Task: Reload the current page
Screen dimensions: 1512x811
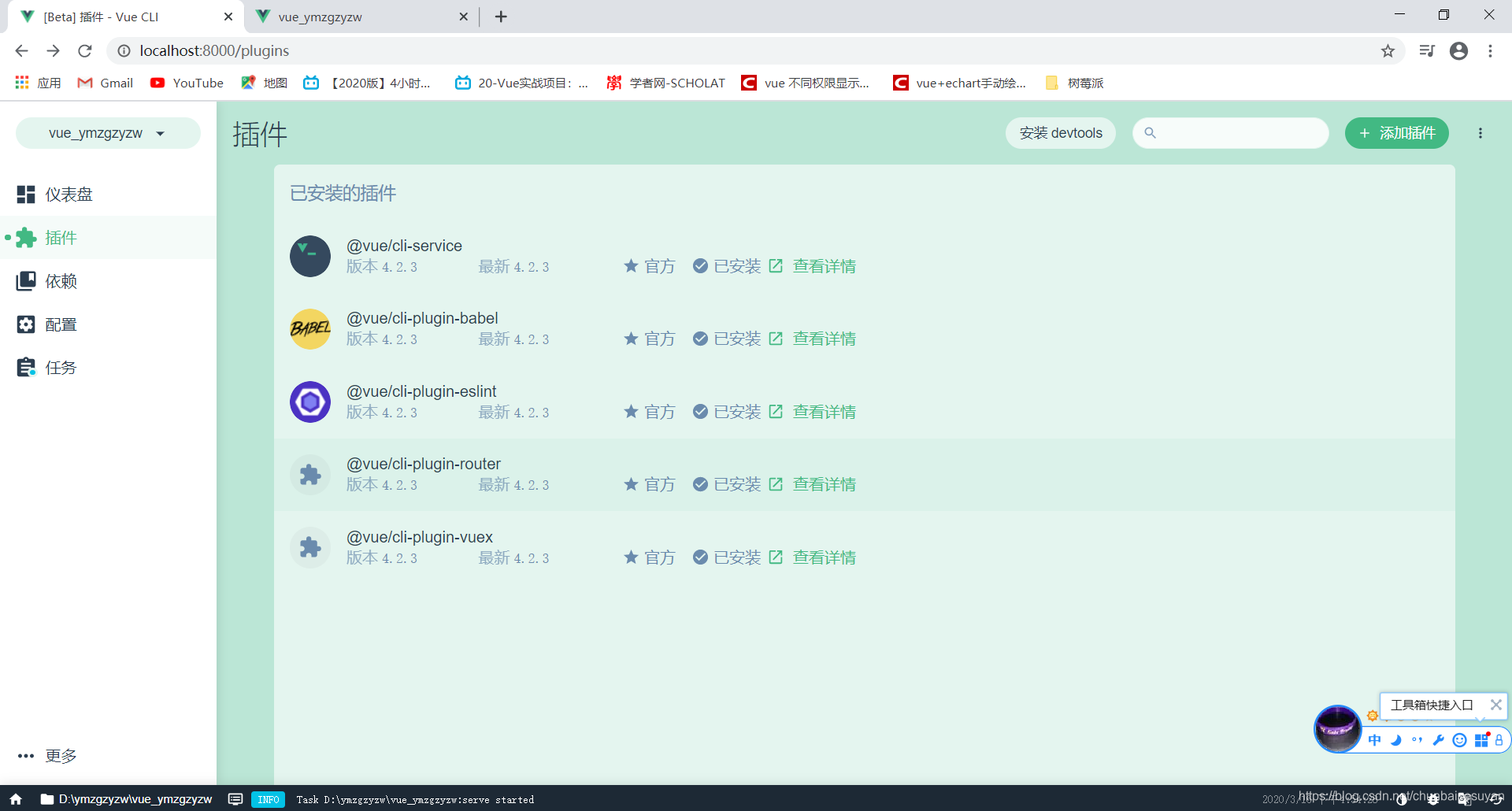Action: pos(85,50)
